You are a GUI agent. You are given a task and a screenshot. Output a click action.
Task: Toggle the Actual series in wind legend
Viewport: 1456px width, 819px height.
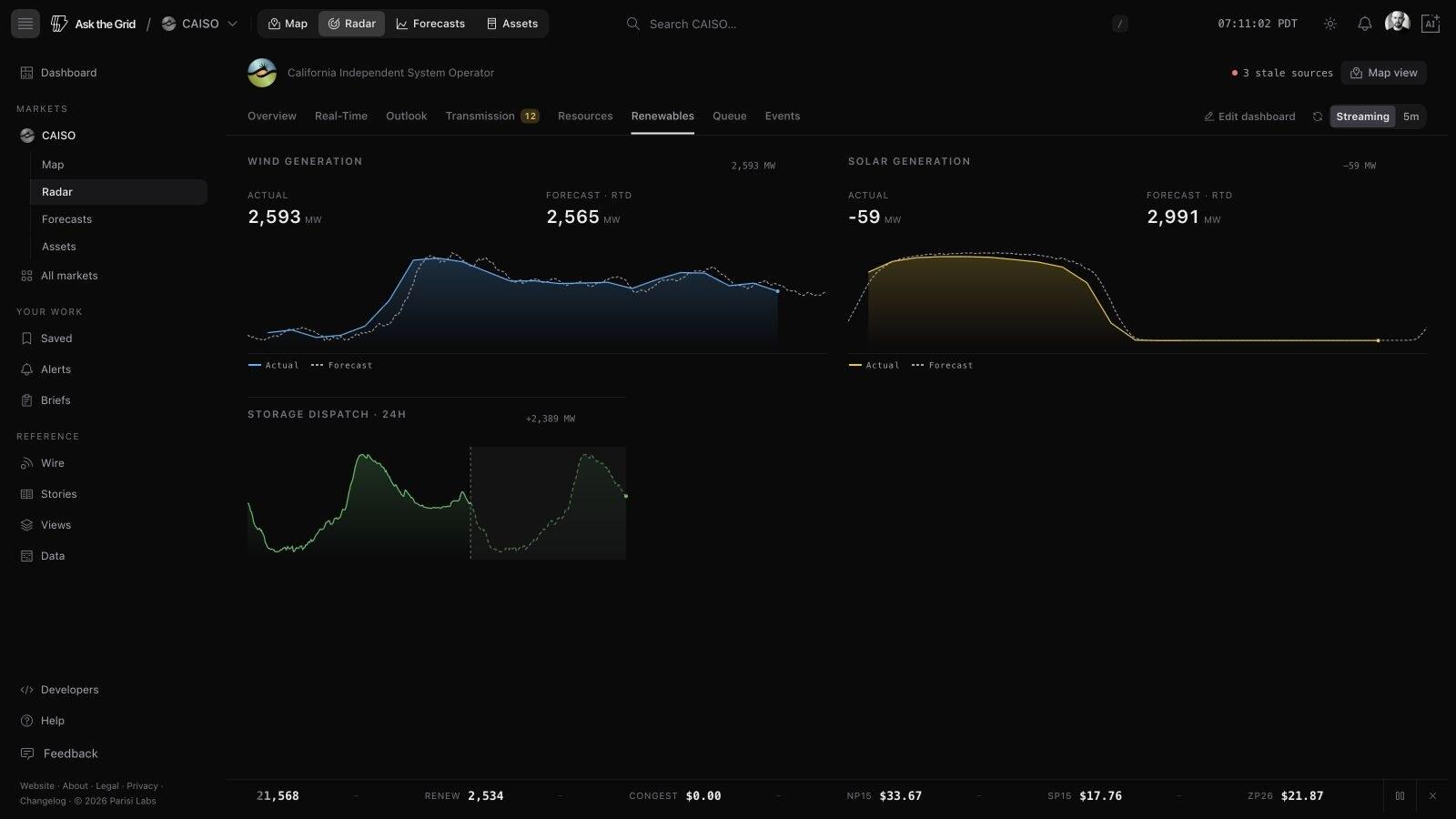click(x=274, y=366)
